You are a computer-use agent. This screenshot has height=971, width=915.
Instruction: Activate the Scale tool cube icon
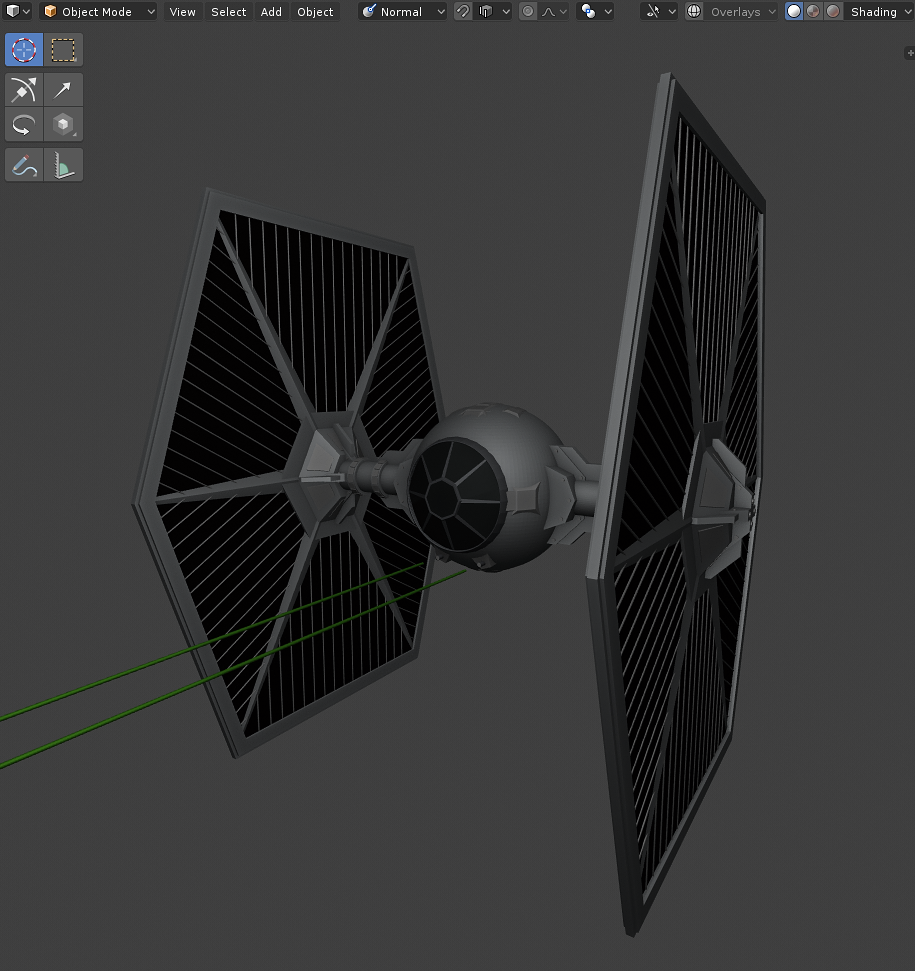pyautogui.click(x=63, y=125)
